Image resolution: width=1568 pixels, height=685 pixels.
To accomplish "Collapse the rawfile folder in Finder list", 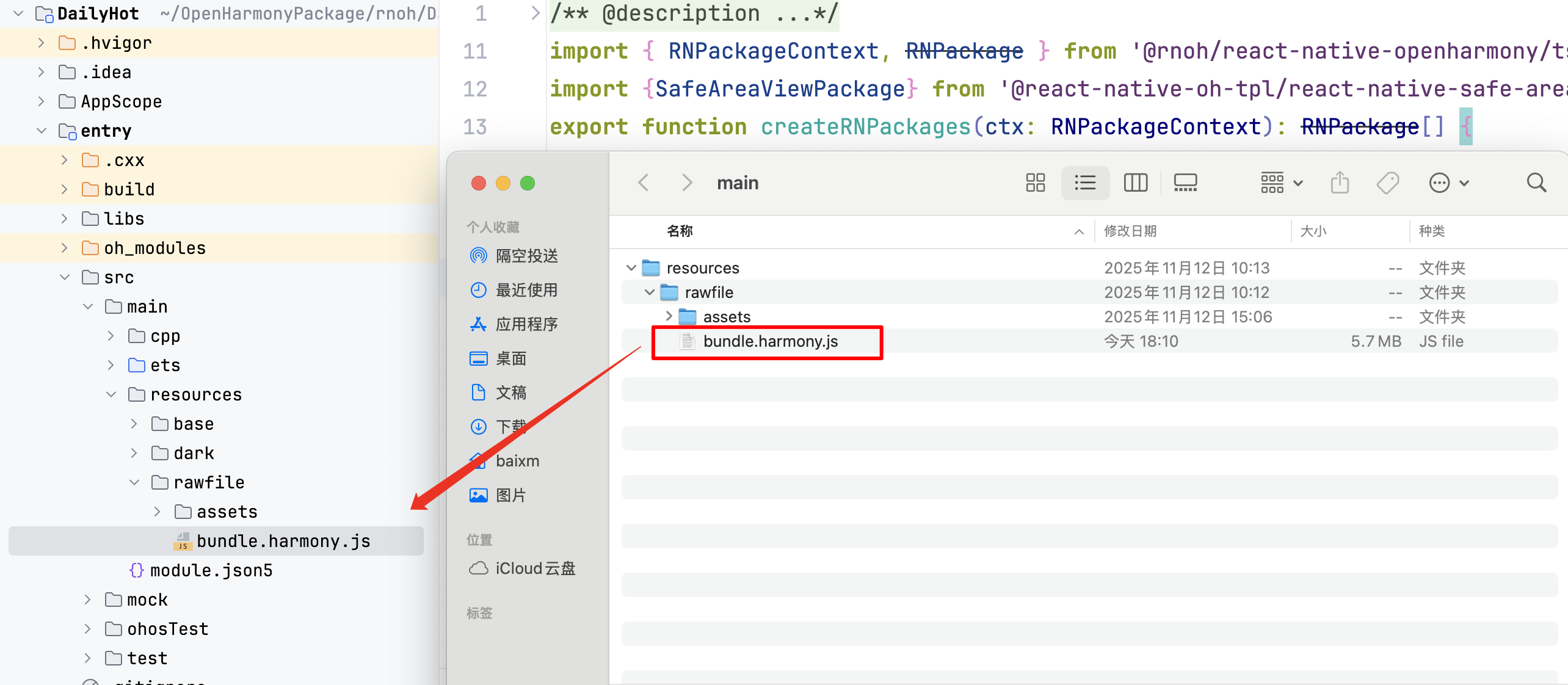I will click(x=650, y=292).
